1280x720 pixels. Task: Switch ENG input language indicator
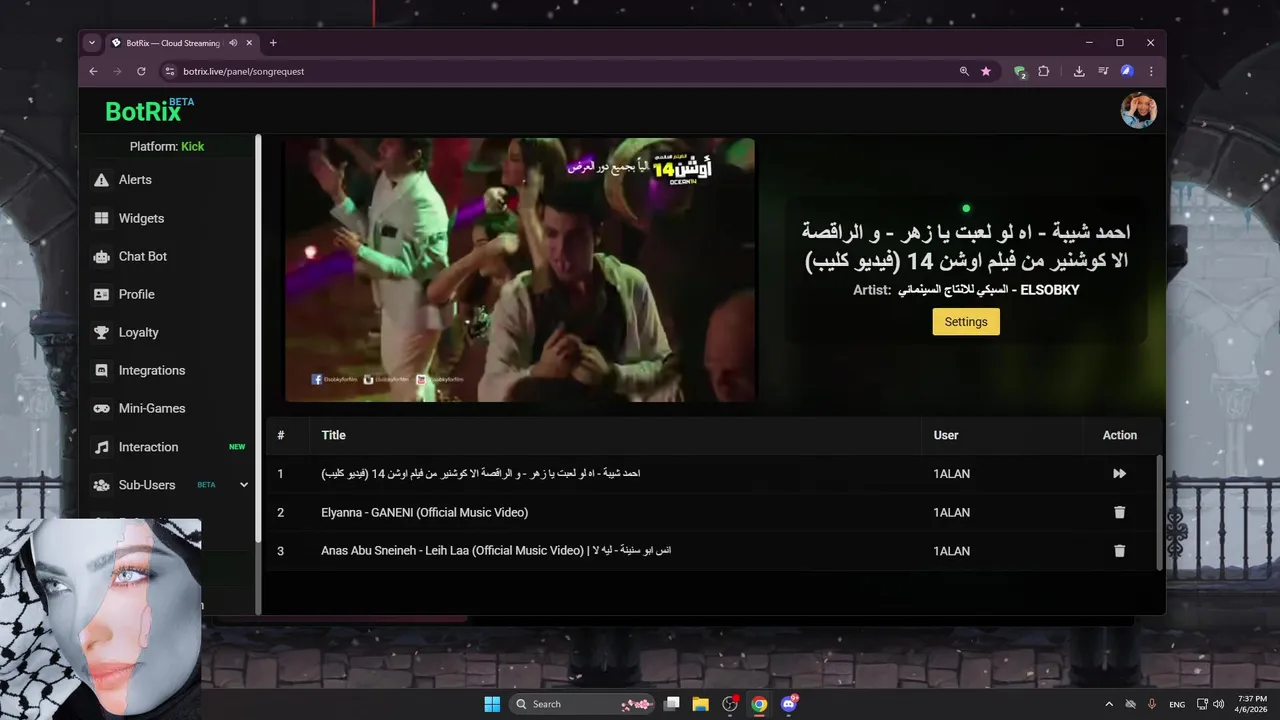coord(1177,704)
